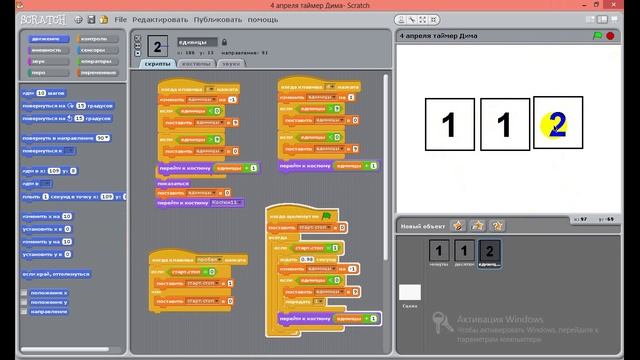Click the 'если край, оттолкнуться' palette block

56,274
